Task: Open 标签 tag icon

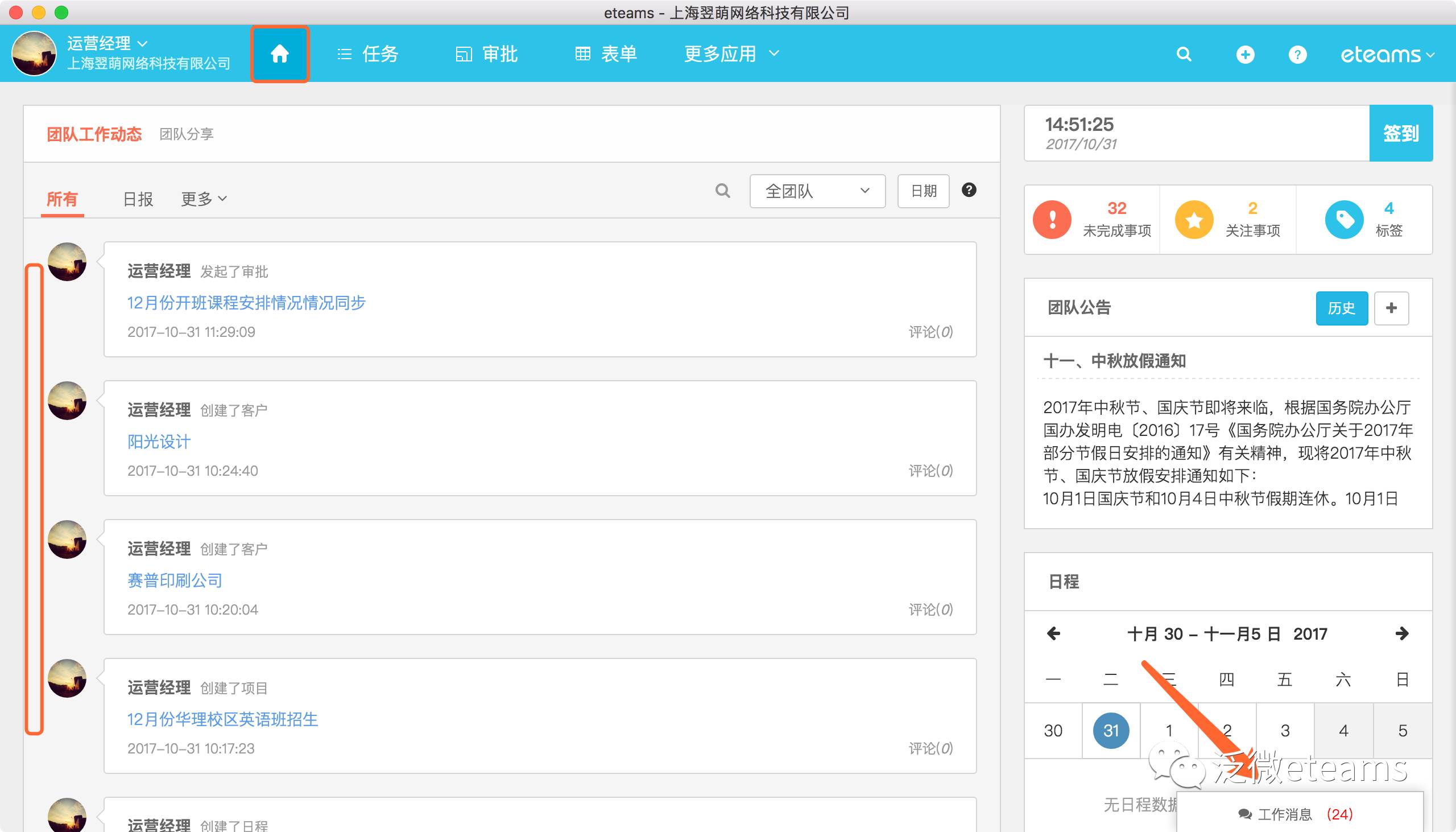Action: [1343, 220]
